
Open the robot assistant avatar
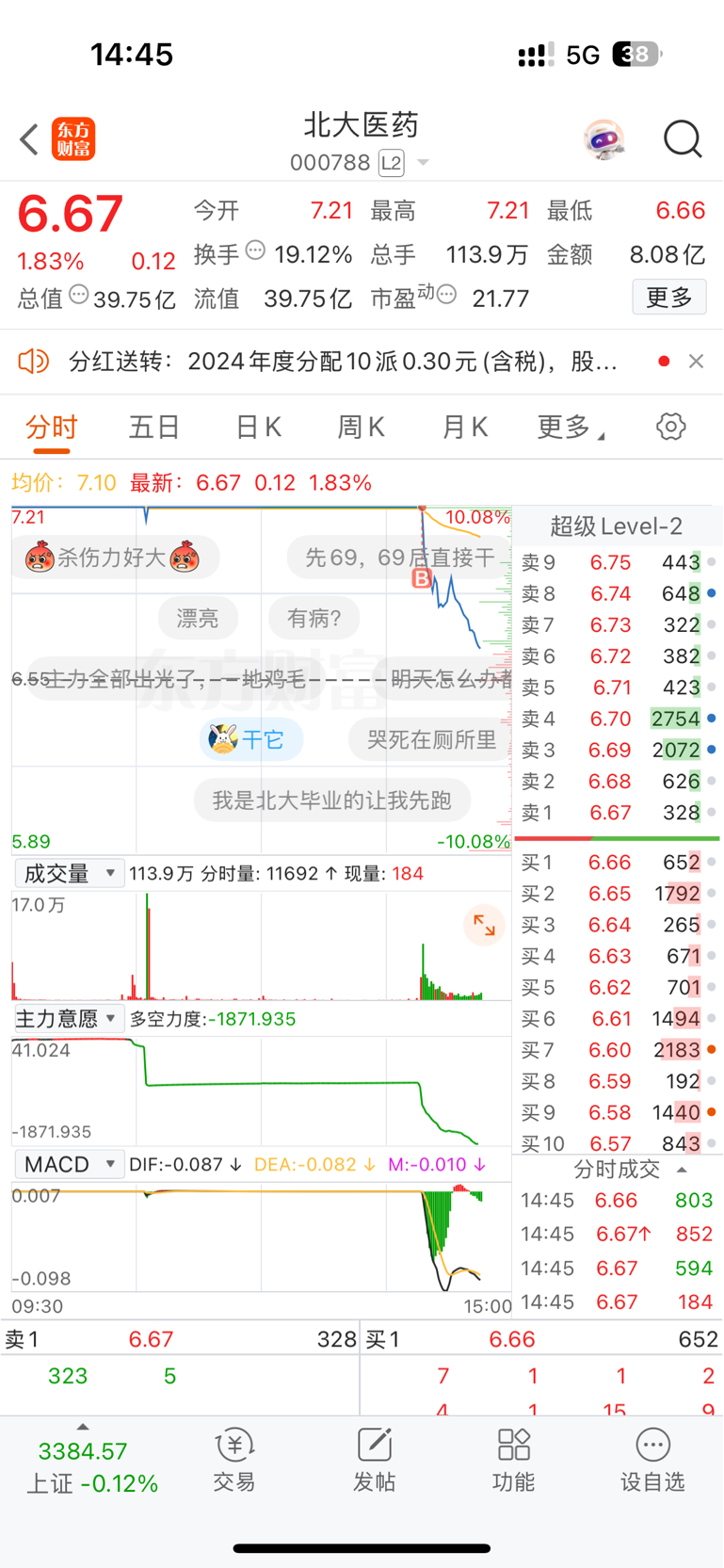603,139
